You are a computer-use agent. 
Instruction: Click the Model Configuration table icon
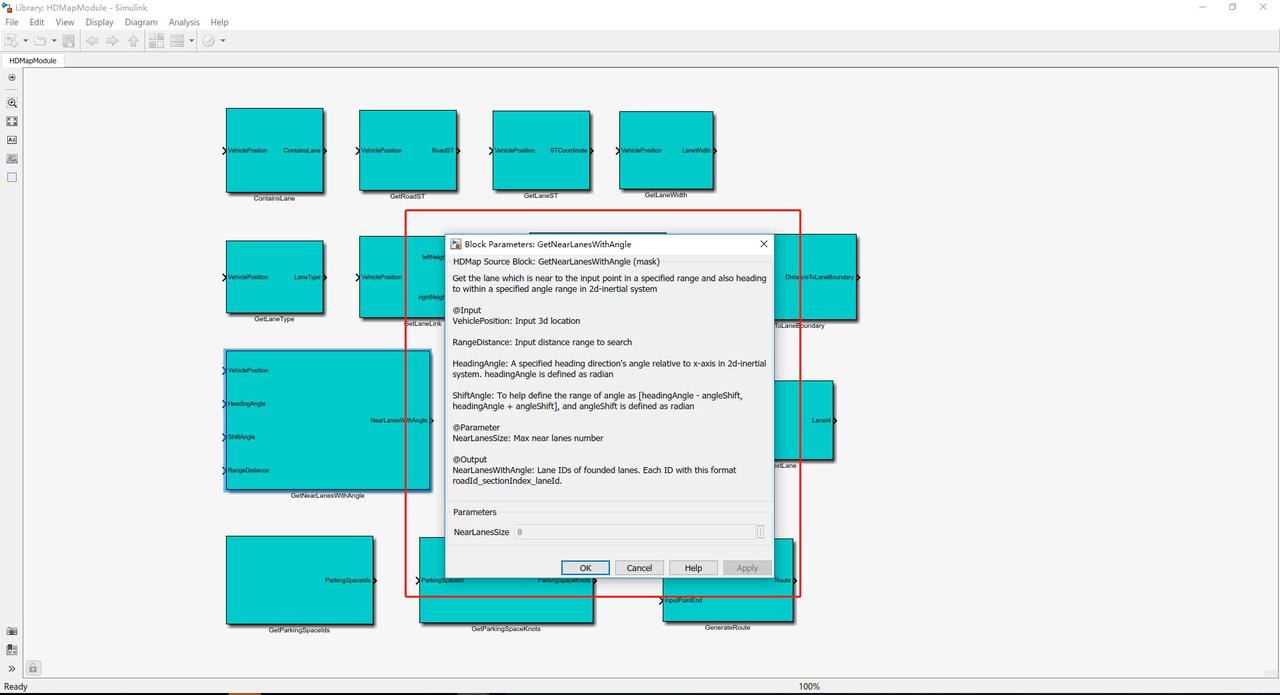[x=177, y=41]
